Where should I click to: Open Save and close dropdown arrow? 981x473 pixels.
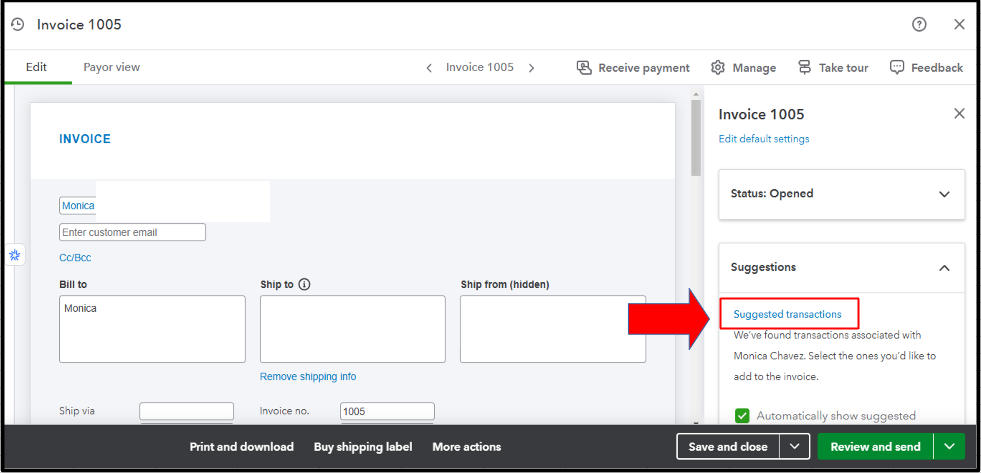pyautogui.click(x=794, y=447)
